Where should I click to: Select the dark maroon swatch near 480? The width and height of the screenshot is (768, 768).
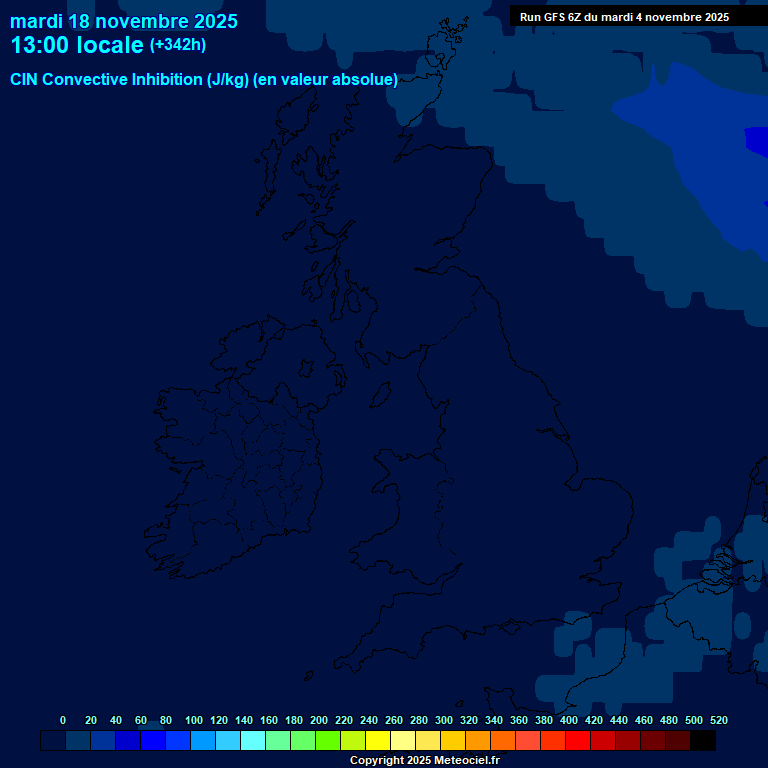point(678,741)
